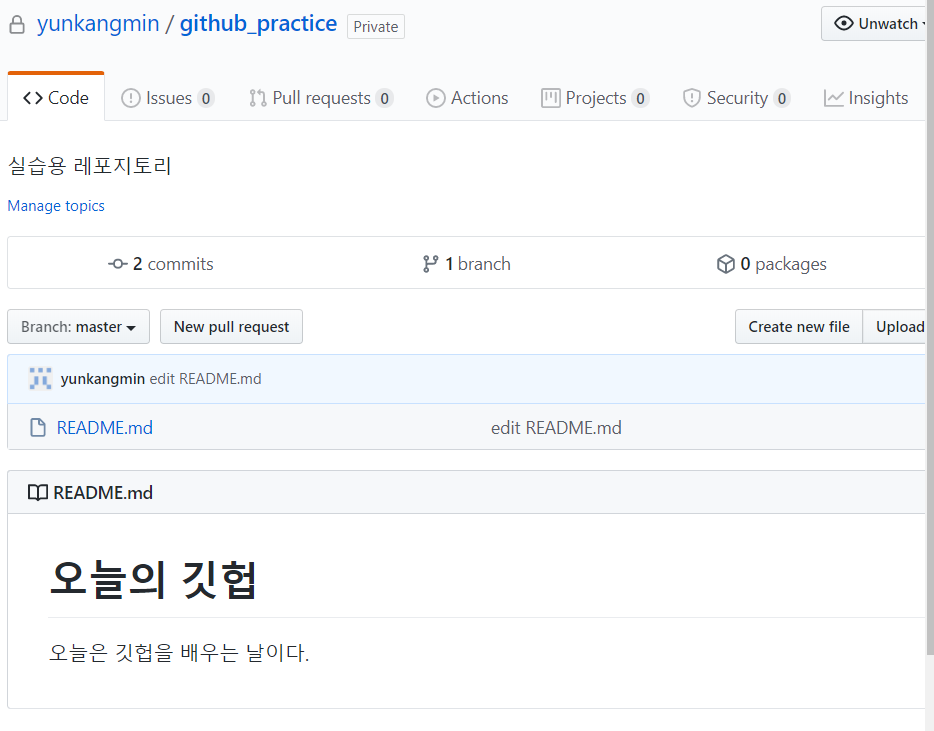Click the README book icon

38,493
